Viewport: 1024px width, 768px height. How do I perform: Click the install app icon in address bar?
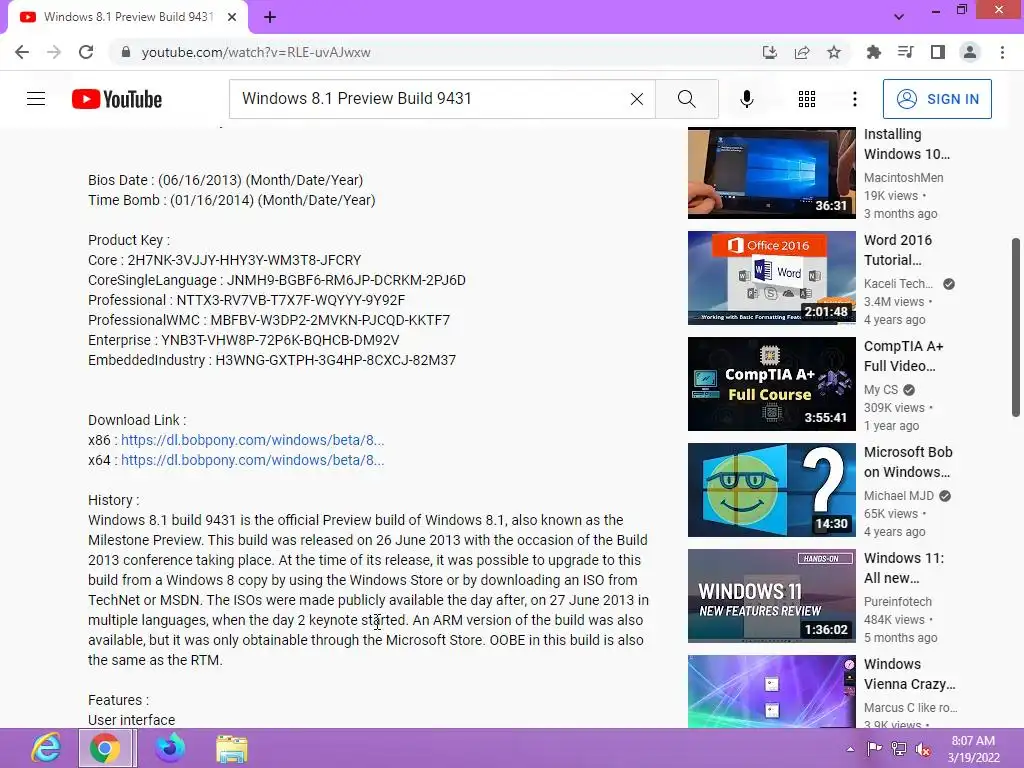pos(770,52)
